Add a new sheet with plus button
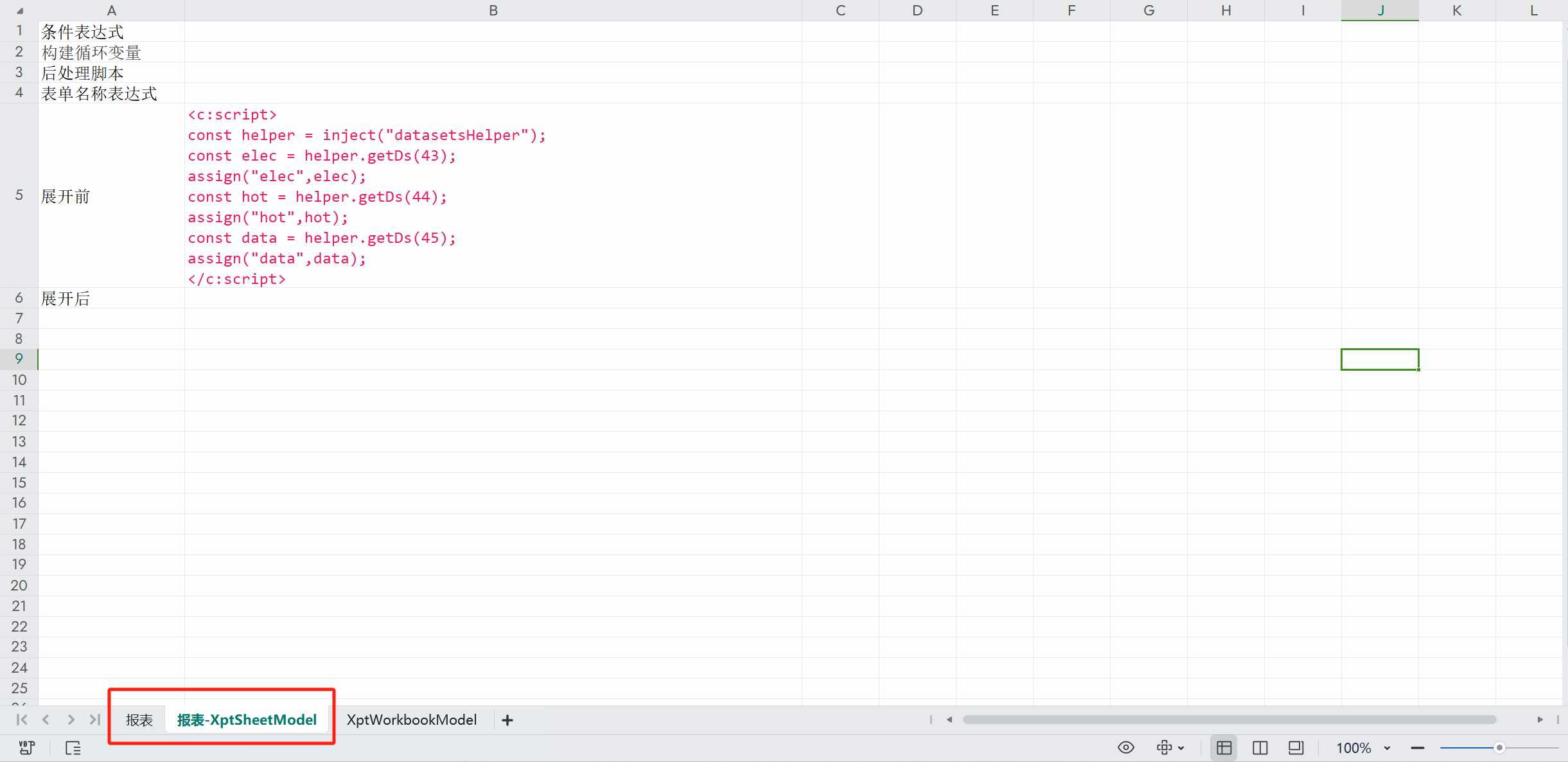Screen dimensions: 1568x762 tap(507, 720)
